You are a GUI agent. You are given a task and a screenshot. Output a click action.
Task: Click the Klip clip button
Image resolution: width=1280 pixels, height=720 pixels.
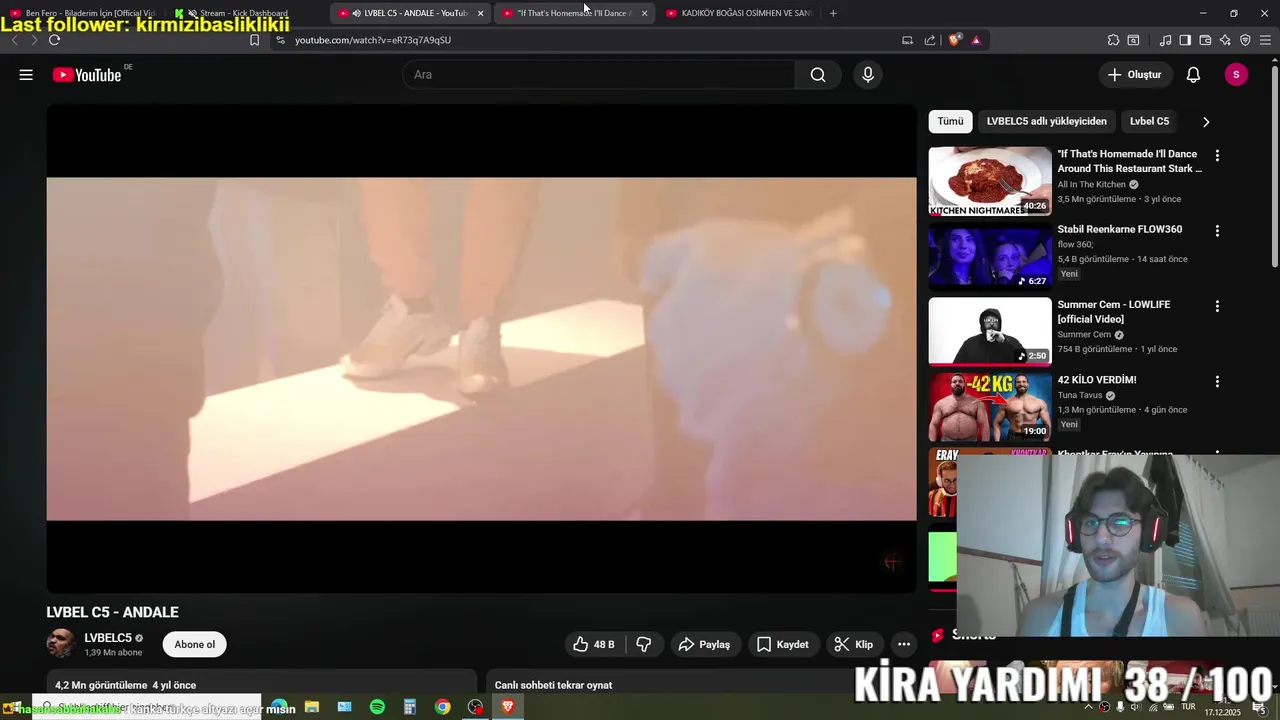pos(854,645)
